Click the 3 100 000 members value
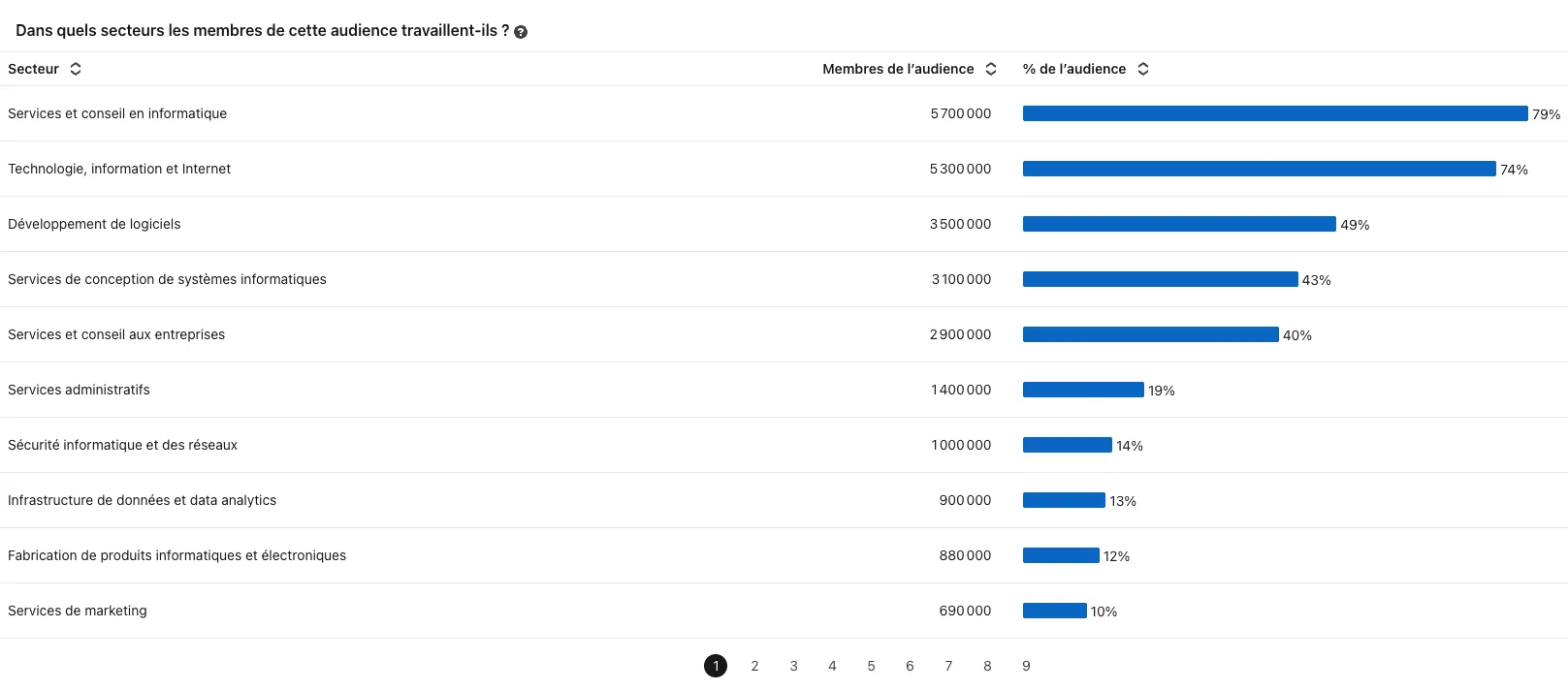The width and height of the screenshot is (1568, 691). [962, 279]
